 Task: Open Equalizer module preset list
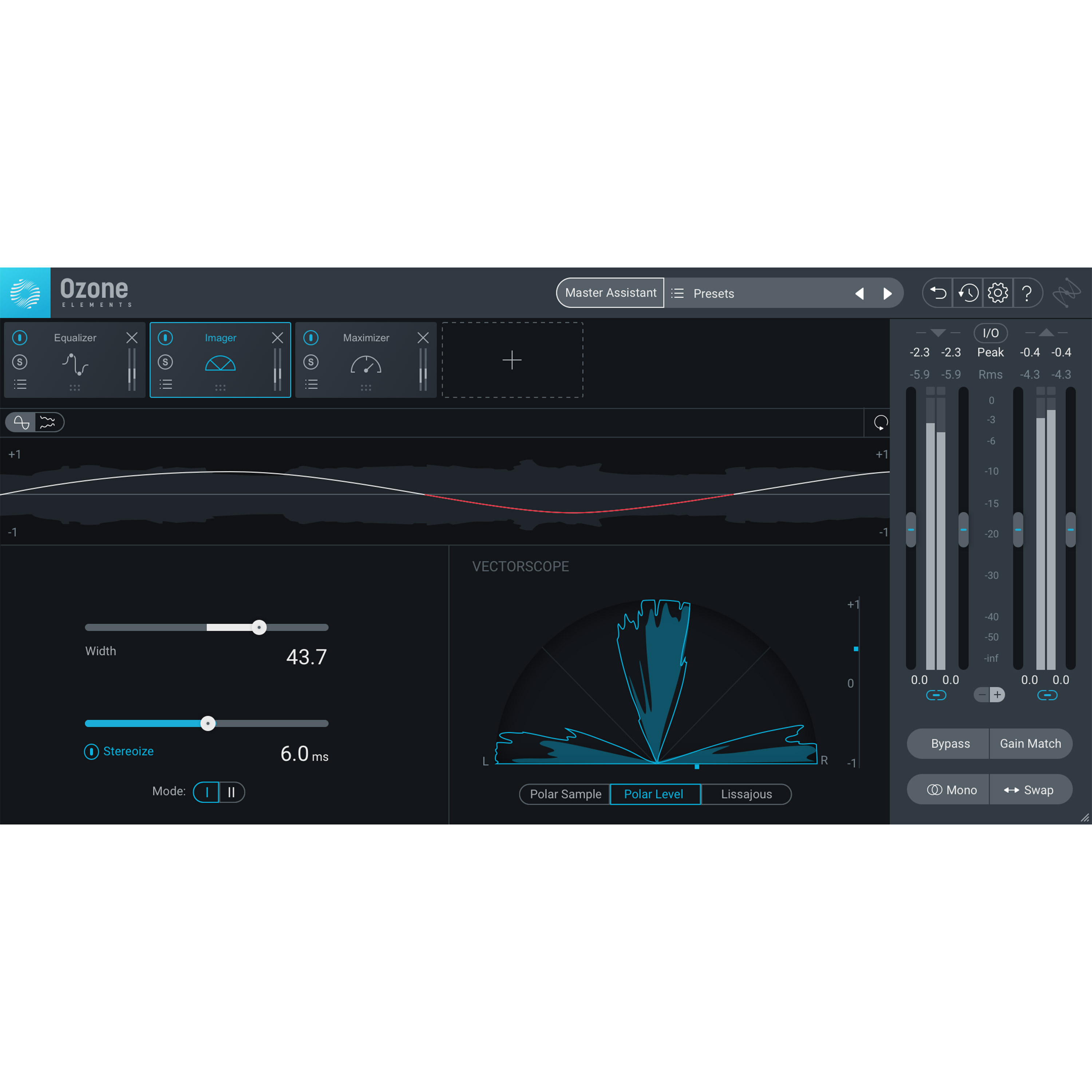pyautogui.click(x=20, y=384)
